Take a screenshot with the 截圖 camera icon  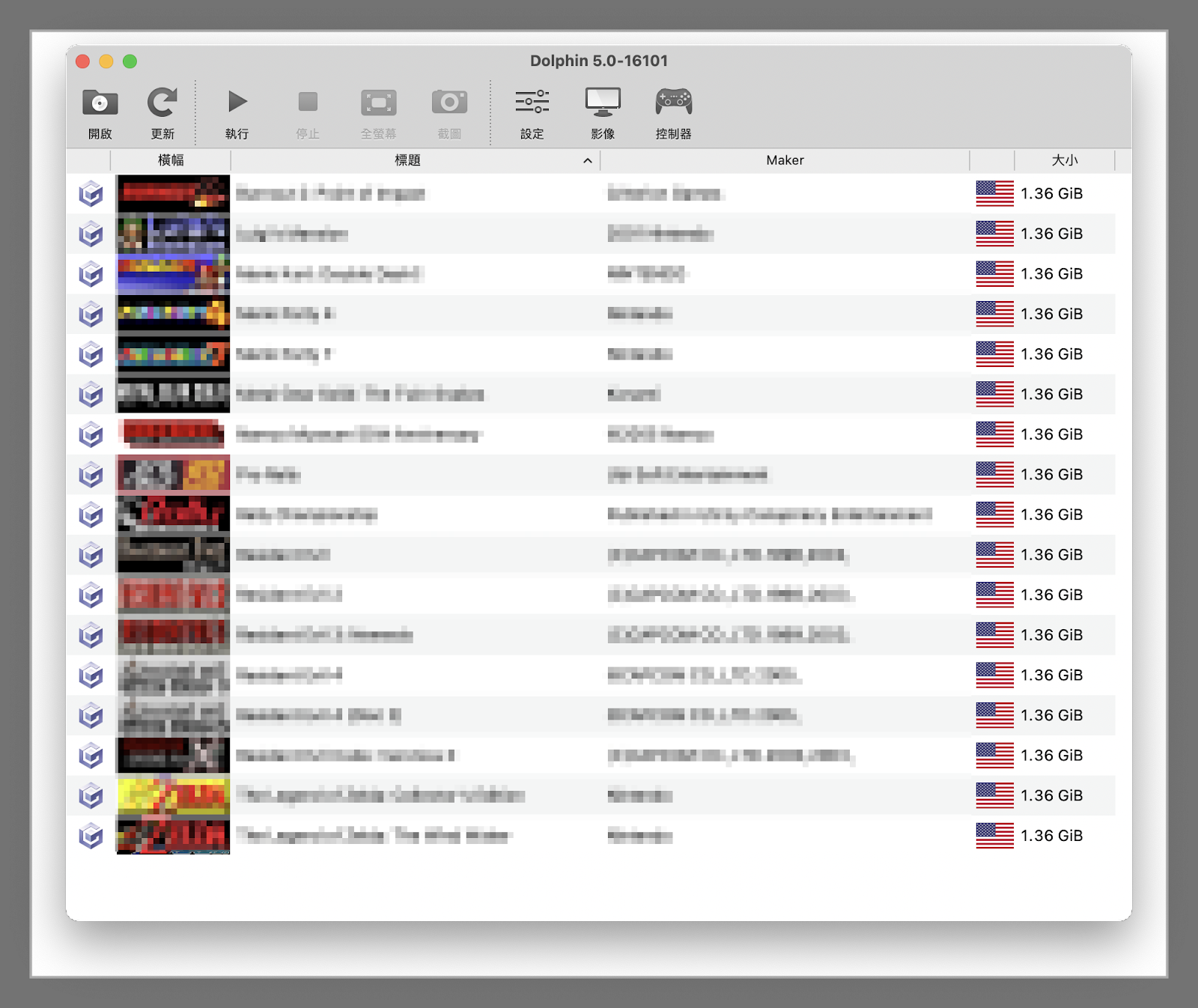pyautogui.click(x=449, y=102)
